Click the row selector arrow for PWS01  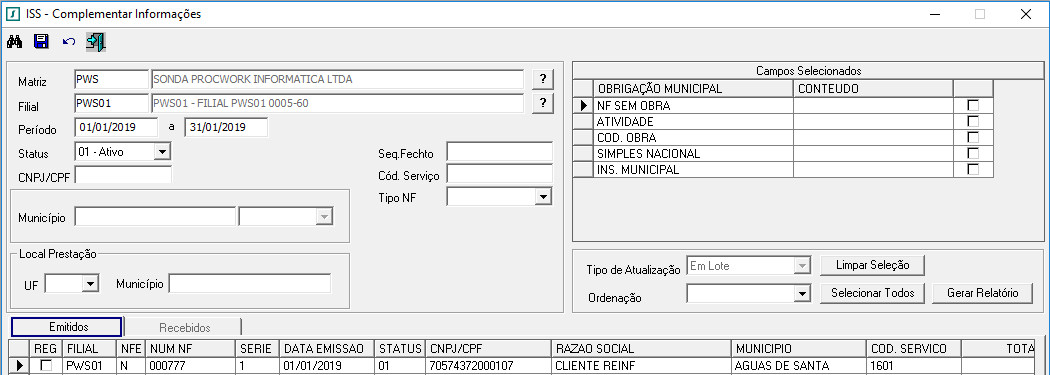[19, 366]
